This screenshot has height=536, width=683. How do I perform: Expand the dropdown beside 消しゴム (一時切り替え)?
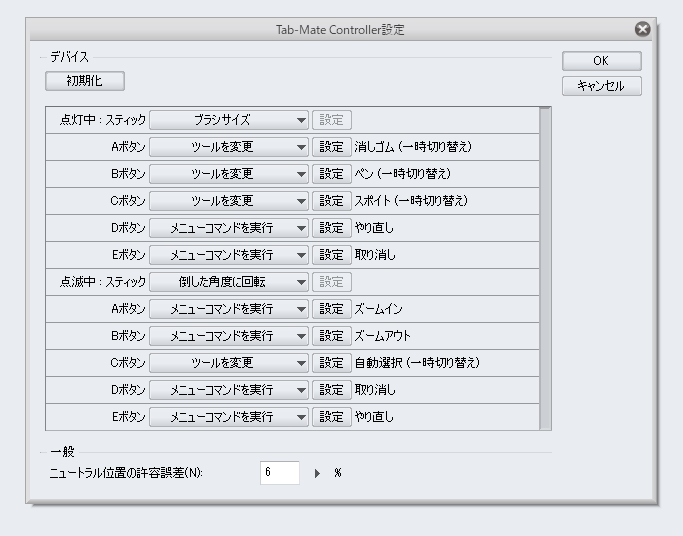pos(229,147)
